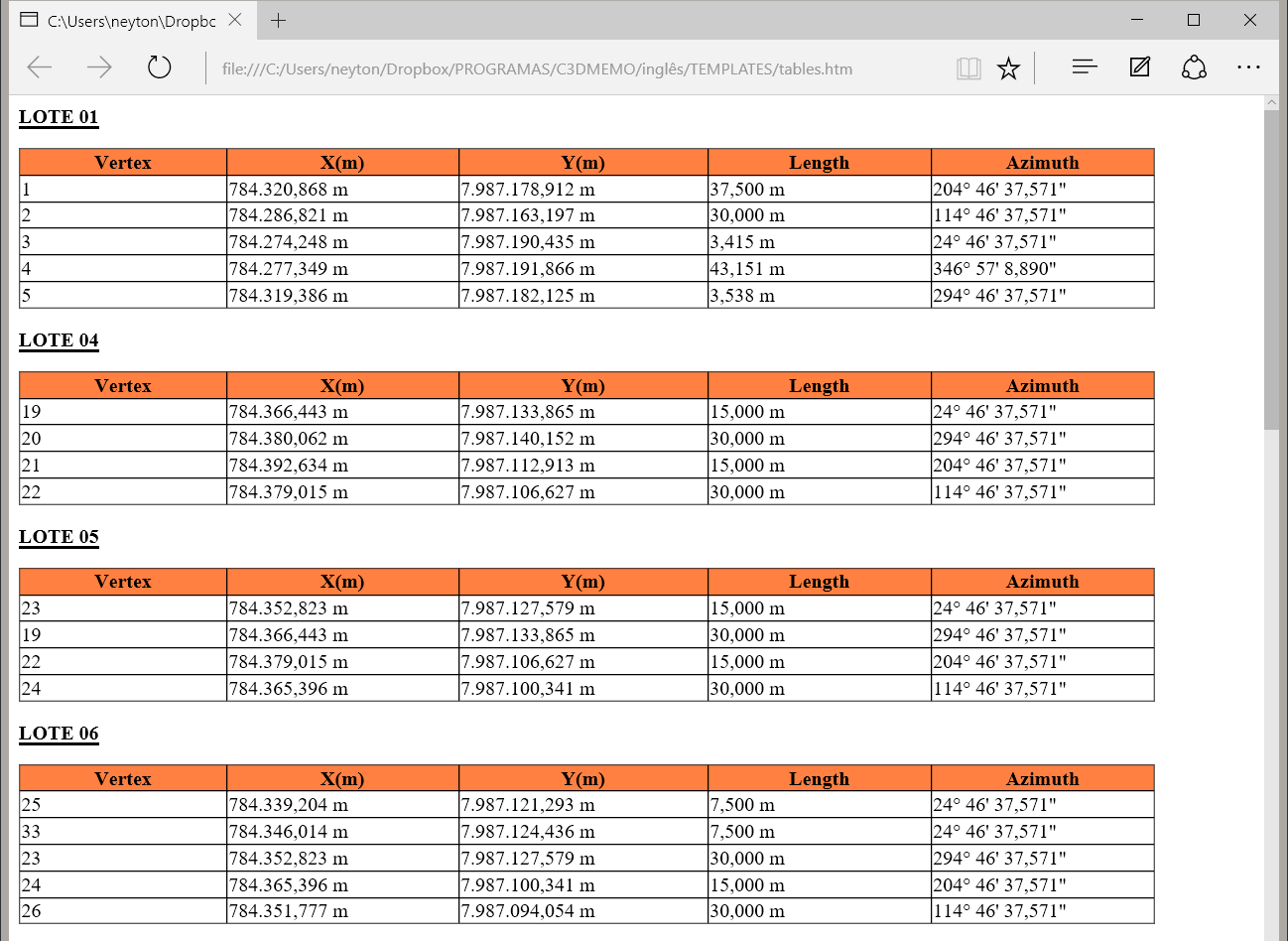Click the X(m) header in LOTE 04 table
Image resolution: width=1288 pixels, height=941 pixels.
point(342,385)
